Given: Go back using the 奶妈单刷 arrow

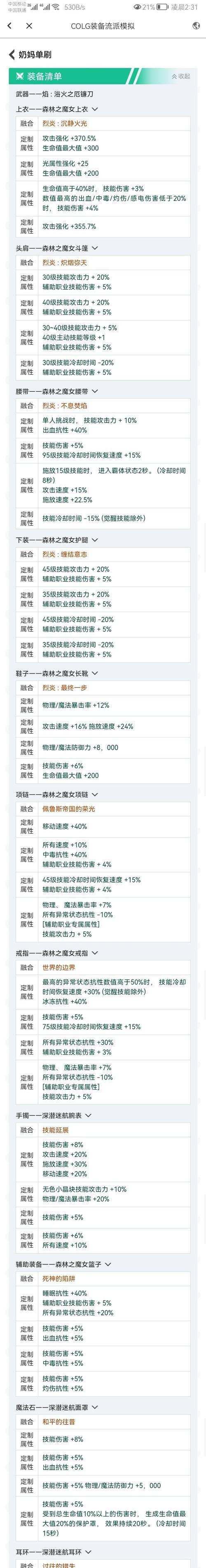Looking at the screenshot, I should [x=12, y=55].
